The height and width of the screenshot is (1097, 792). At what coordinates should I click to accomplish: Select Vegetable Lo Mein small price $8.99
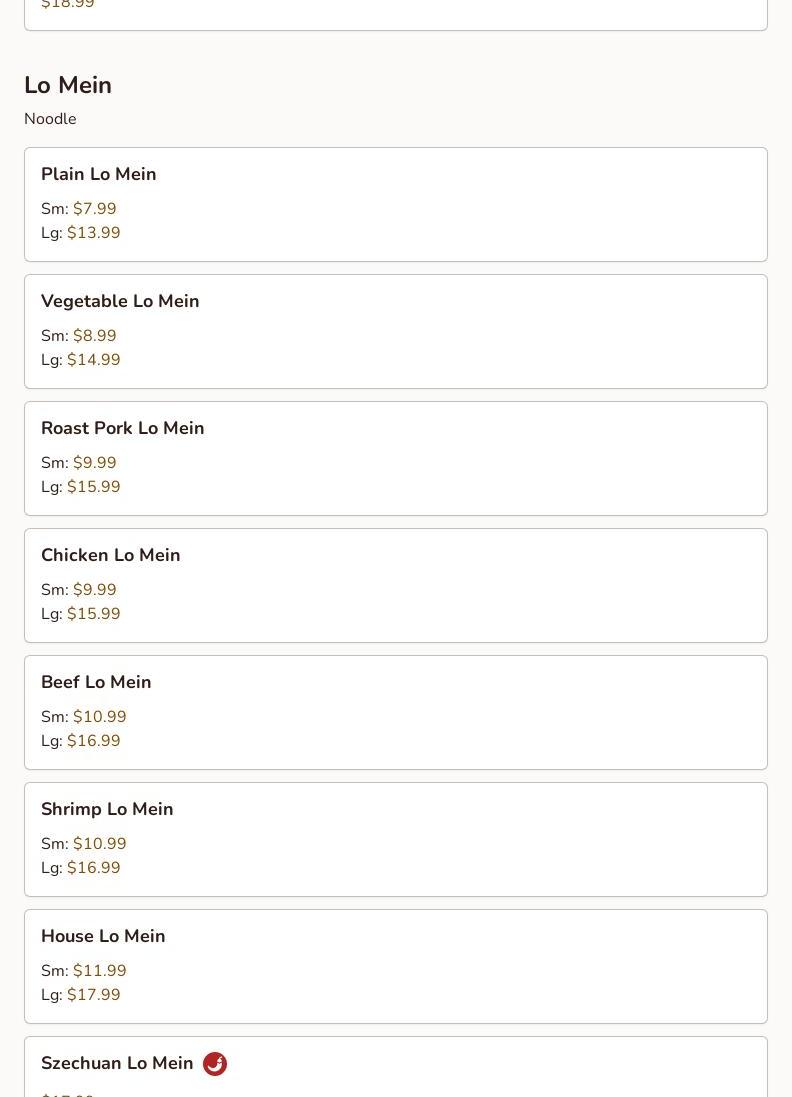point(94,336)
